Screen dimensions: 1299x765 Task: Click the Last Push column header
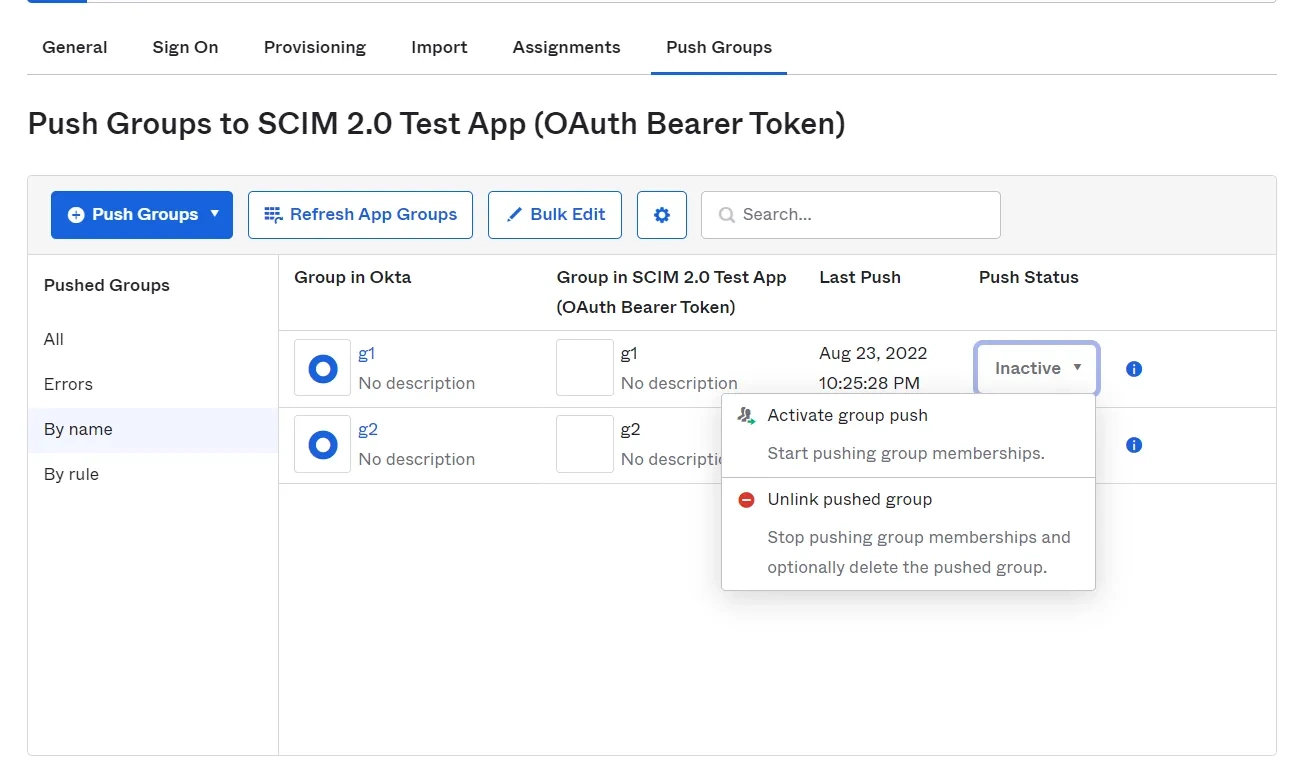[x=860, y=278]
